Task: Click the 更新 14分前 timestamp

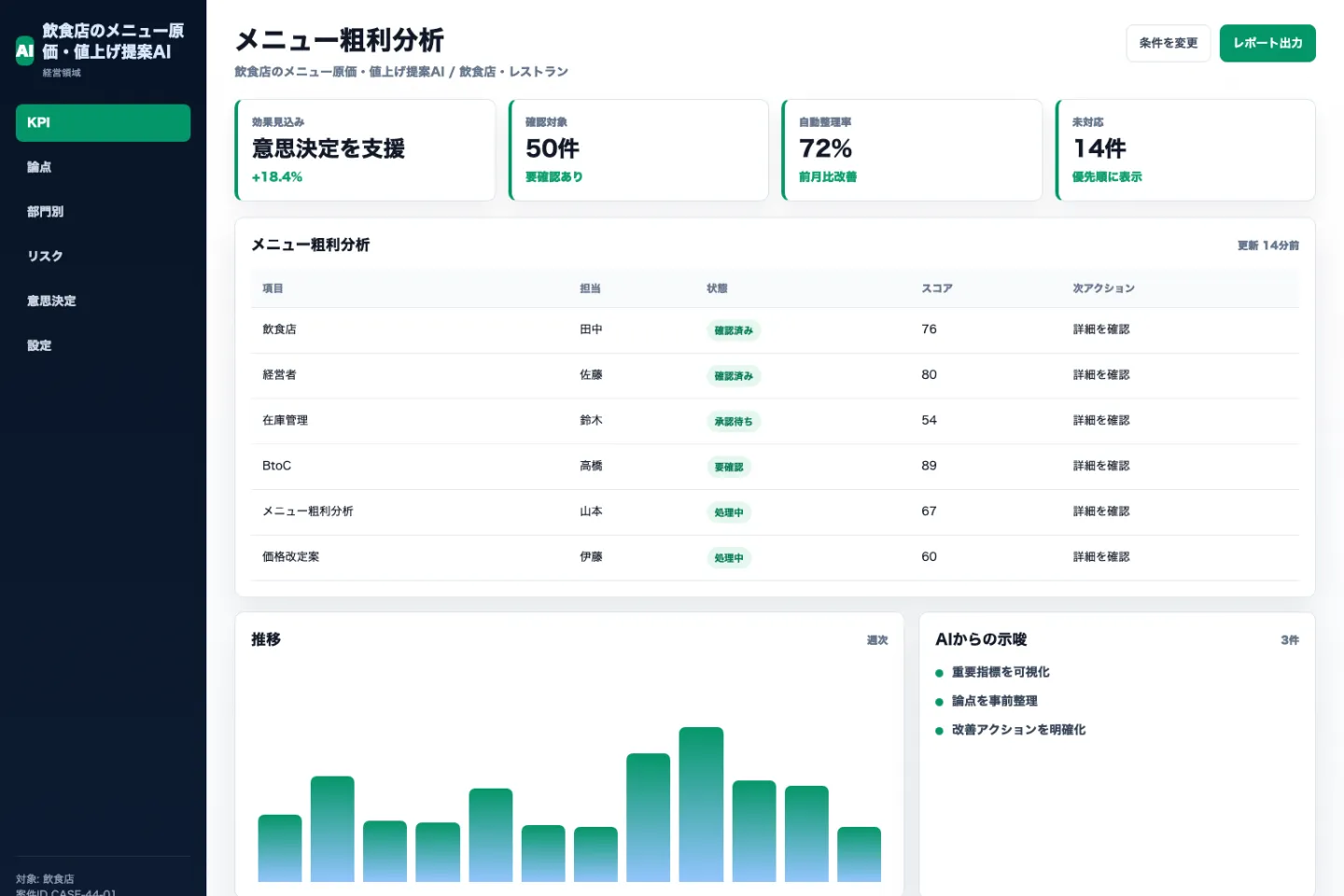Action: pos(1268,245)
